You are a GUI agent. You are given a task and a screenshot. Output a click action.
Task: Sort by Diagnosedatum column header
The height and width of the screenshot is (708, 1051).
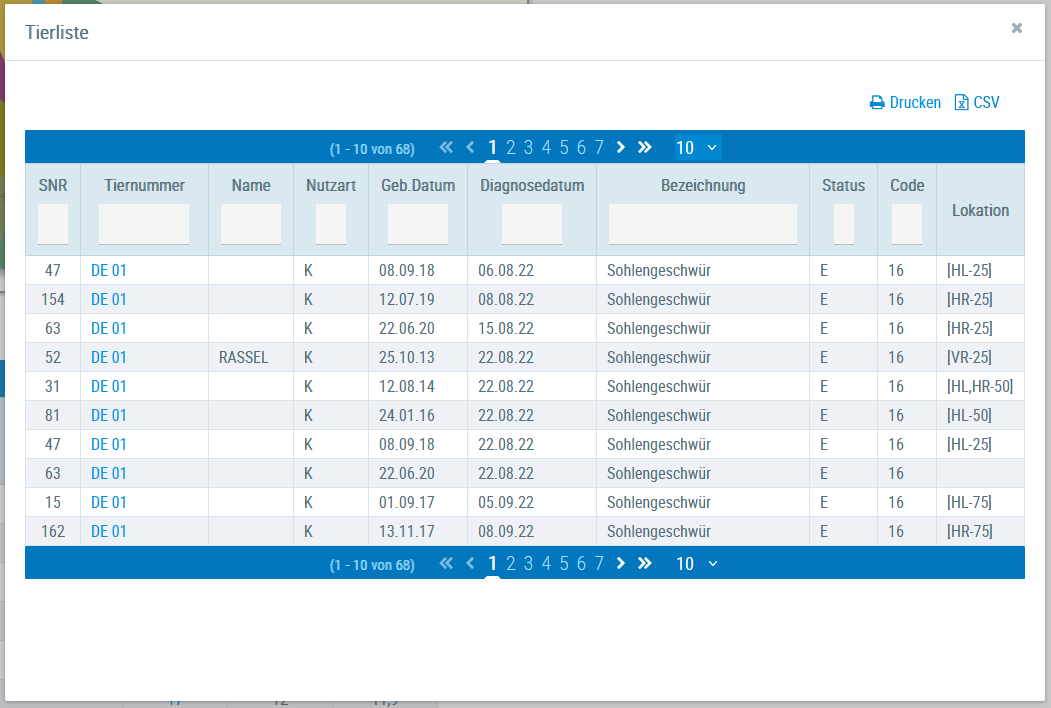click(531, 185)
